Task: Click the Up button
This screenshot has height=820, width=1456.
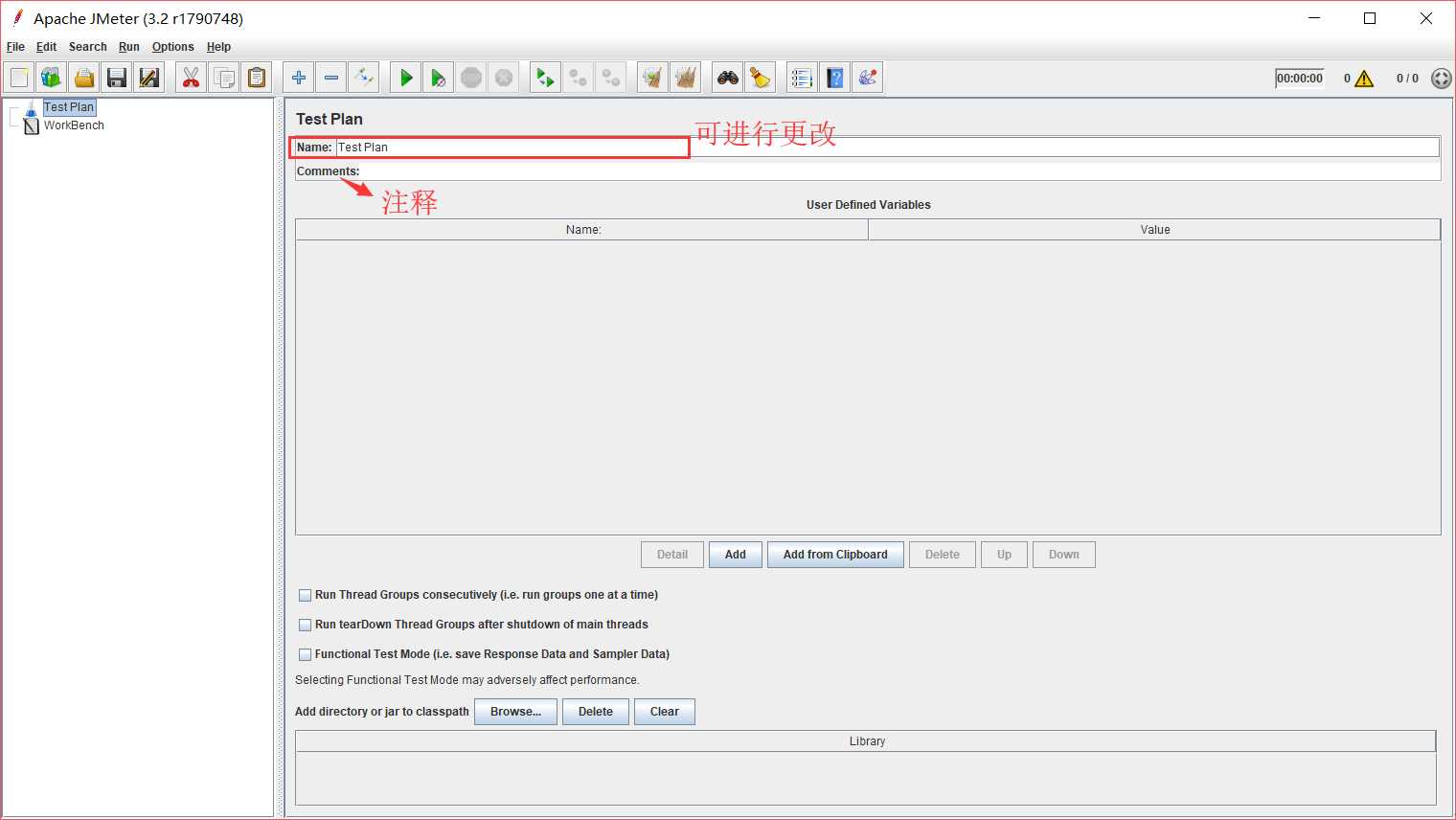Action: [x=1004, y=555]
